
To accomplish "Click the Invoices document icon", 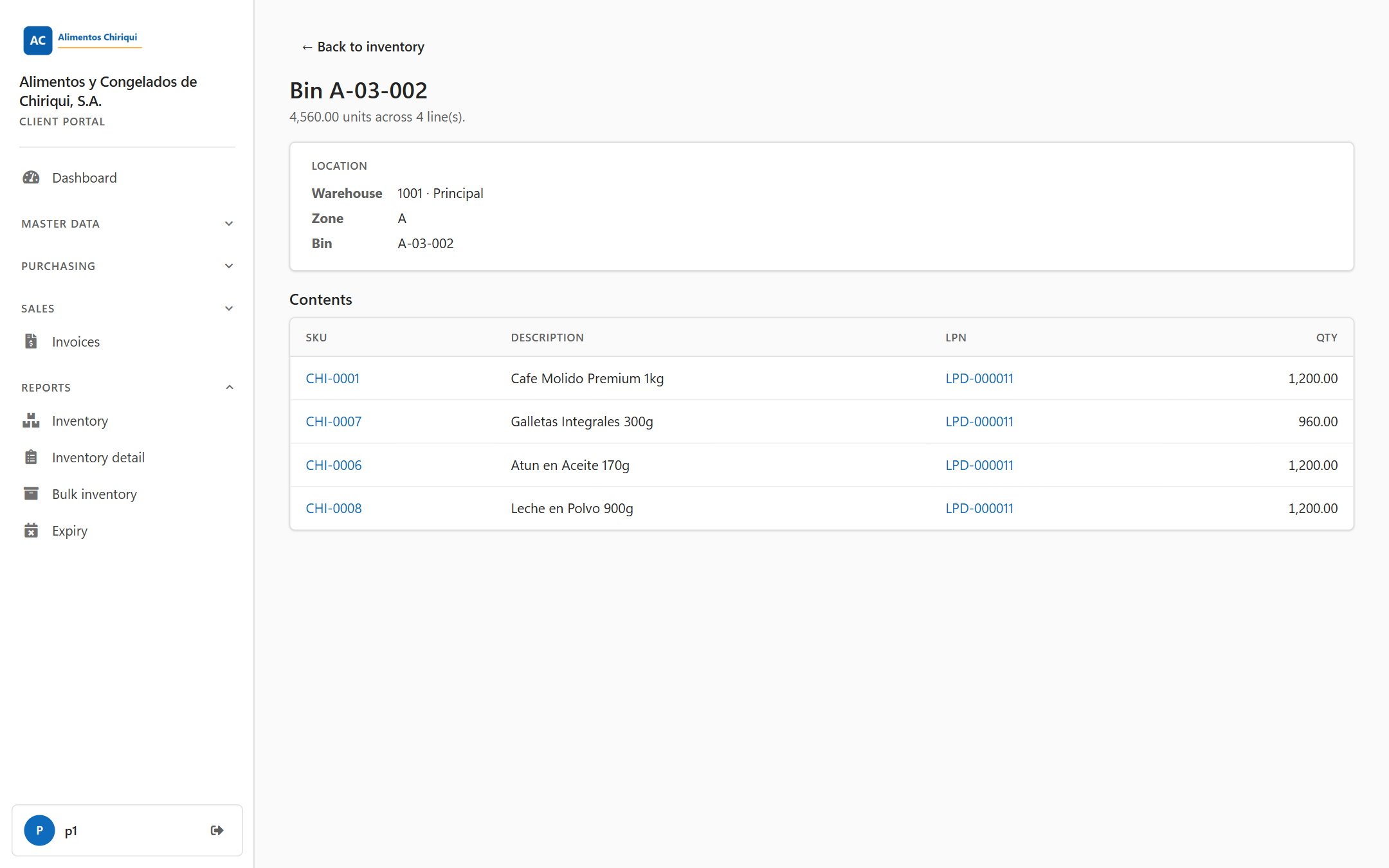I will point(31,341).
